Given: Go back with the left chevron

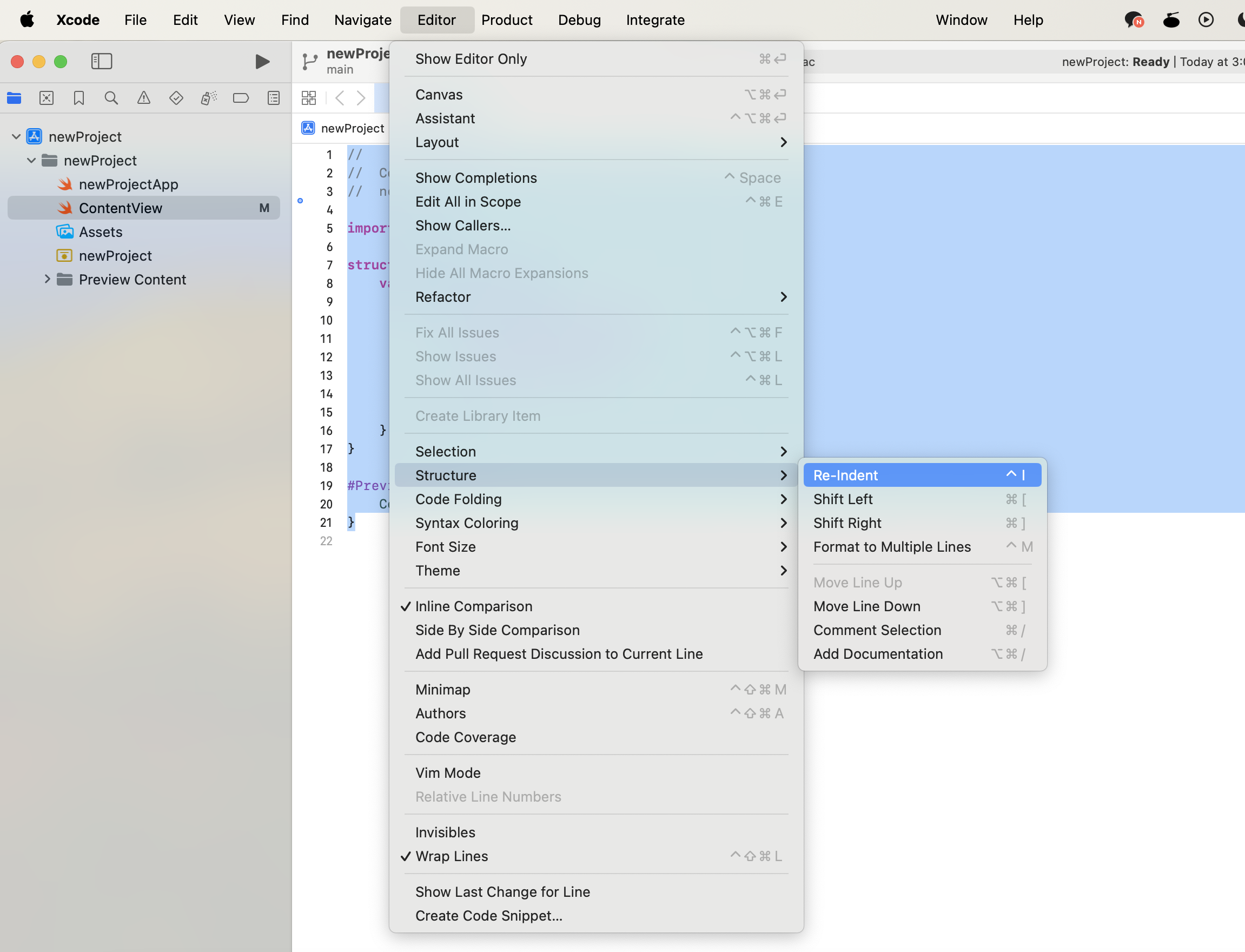Looking at the screenshot, I should click(x=340, y=98).
